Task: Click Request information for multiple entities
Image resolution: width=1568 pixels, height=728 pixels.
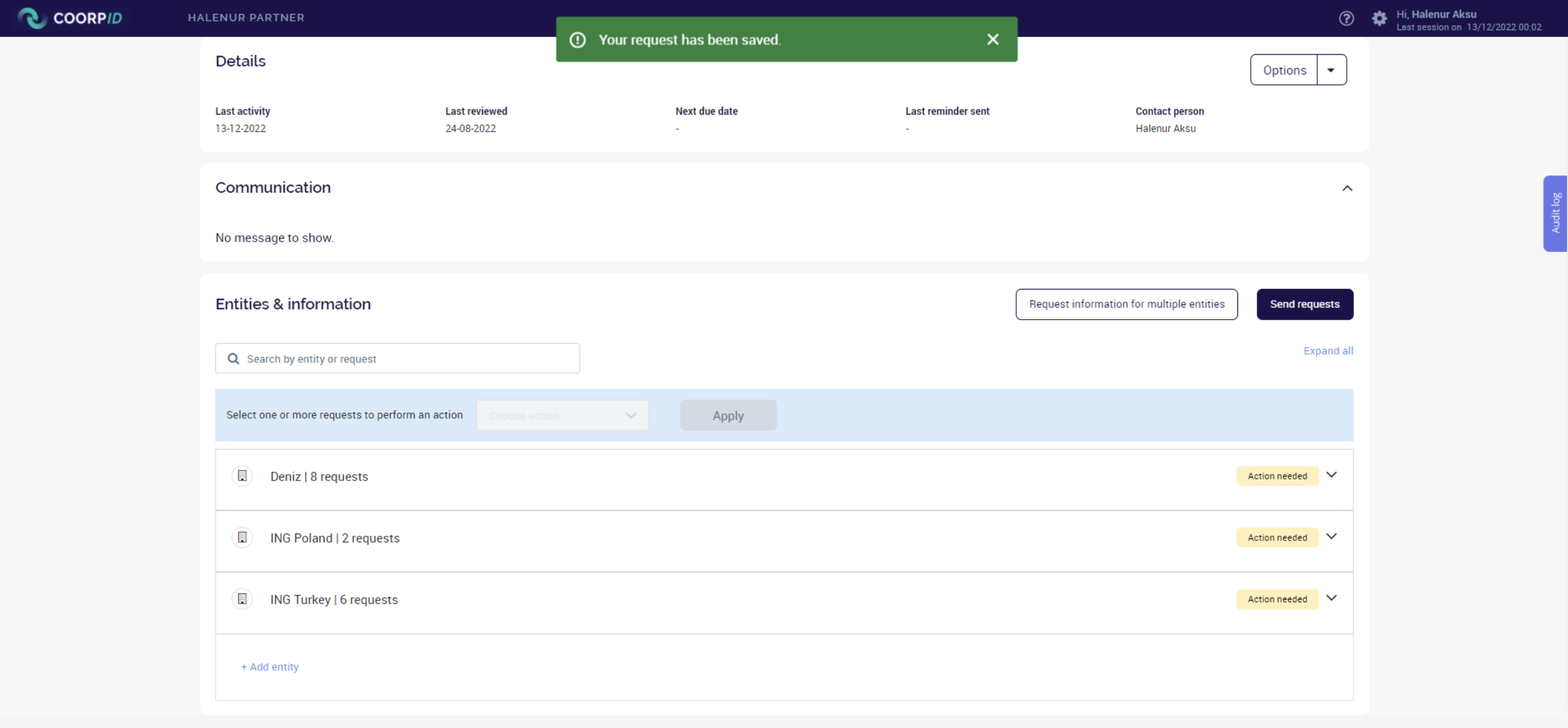Action: [x=1126, y=304]
